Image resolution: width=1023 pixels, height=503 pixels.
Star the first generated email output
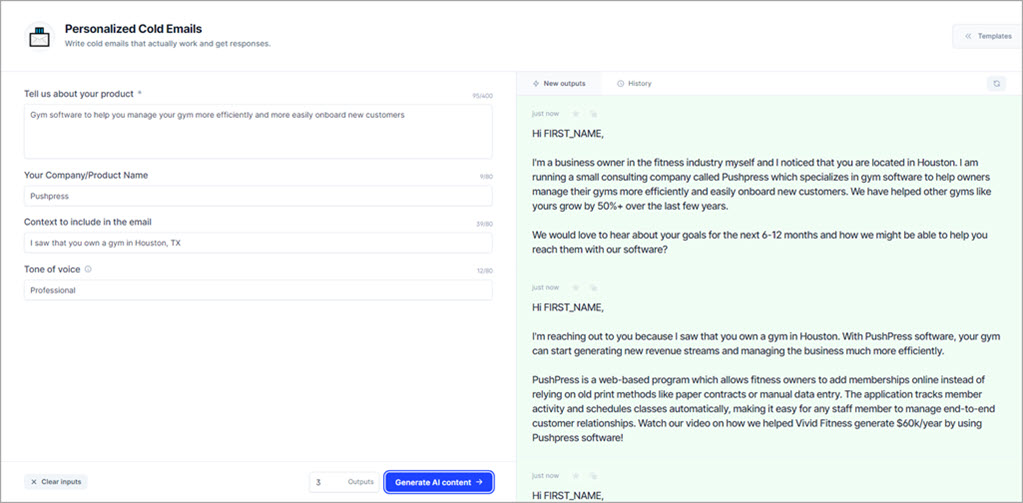click(x=576, y=114)
